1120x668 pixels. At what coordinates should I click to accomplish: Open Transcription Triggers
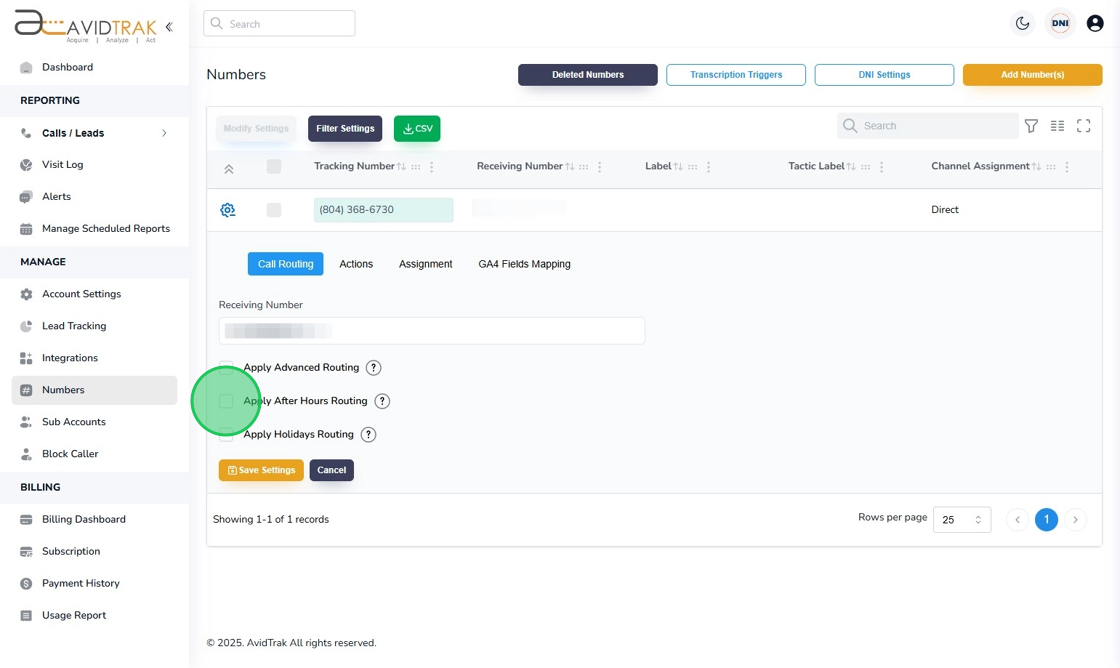(x=736, y=75)
